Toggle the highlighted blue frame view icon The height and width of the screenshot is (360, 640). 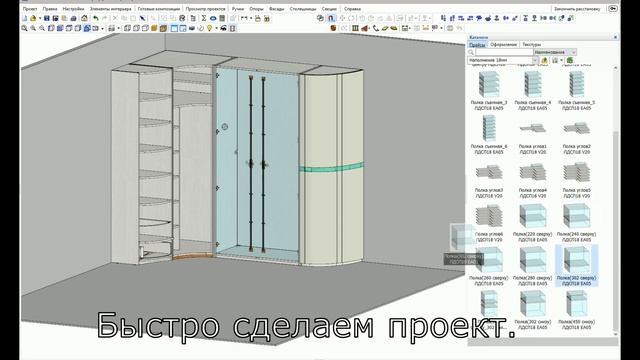click(x=174, y=28)
